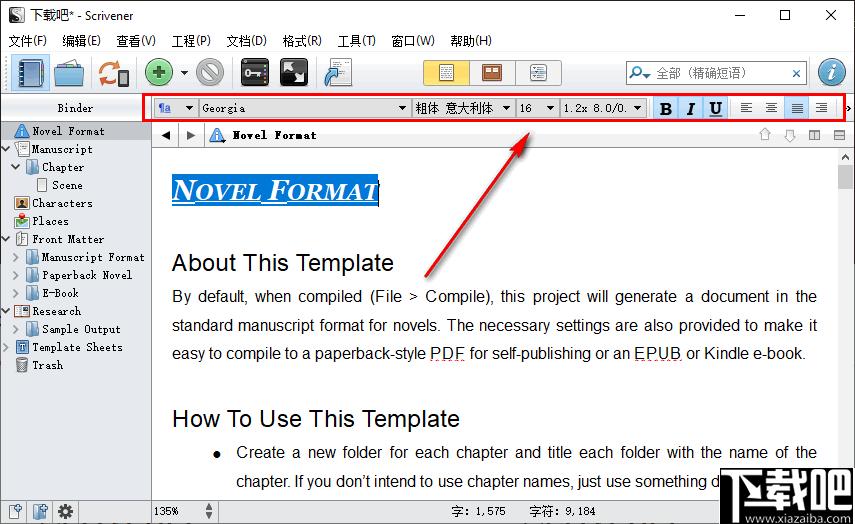The image size is (855, 524).
Task: Navigate forward in editor history
Action: click(190, 135)
